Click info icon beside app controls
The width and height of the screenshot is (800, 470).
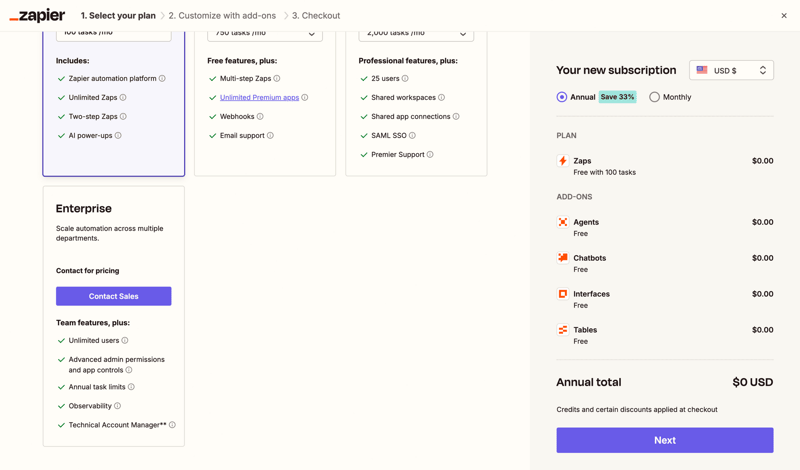point(129,370)
